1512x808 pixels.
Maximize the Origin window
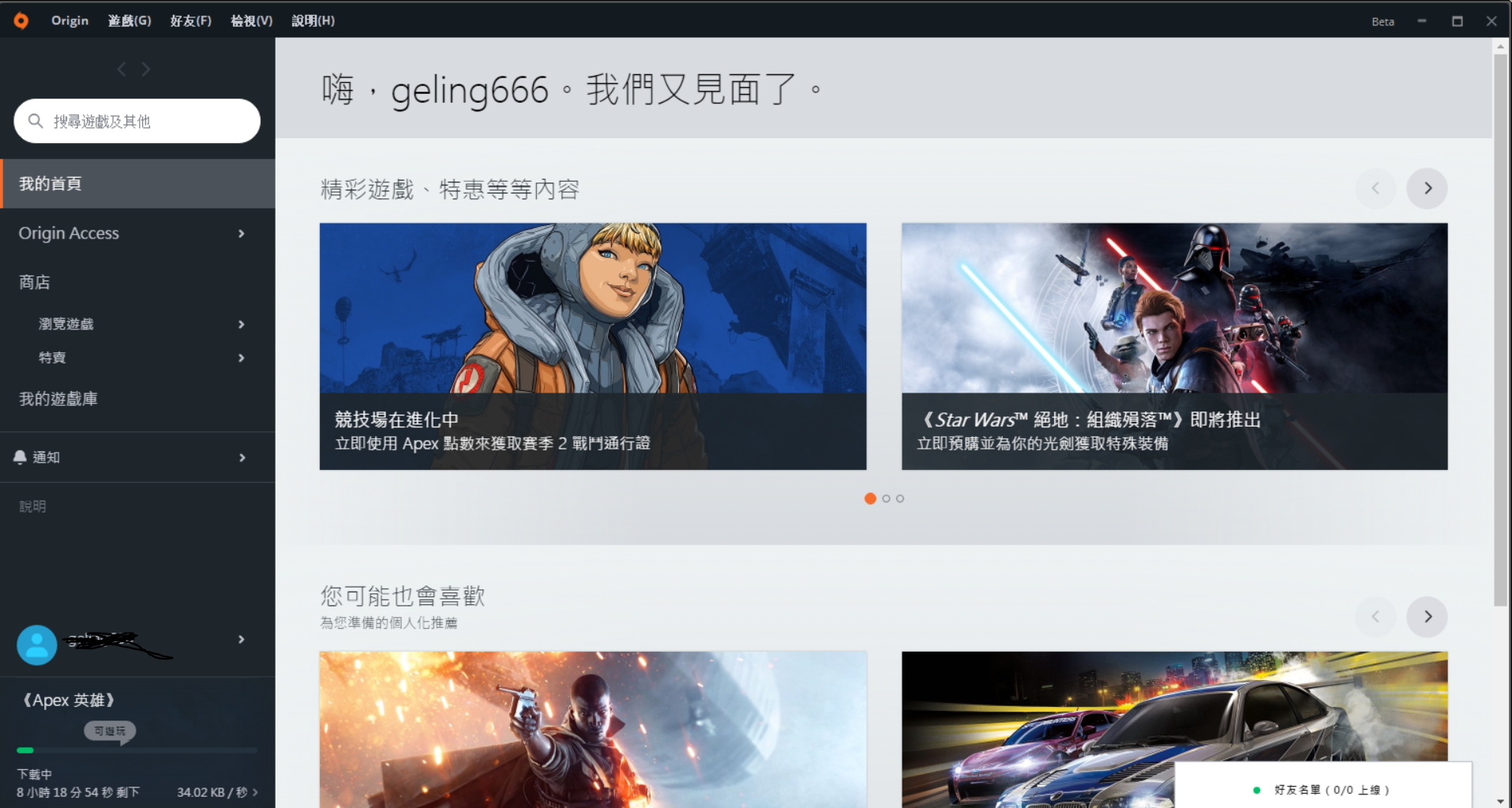(x=1458, y=21)
